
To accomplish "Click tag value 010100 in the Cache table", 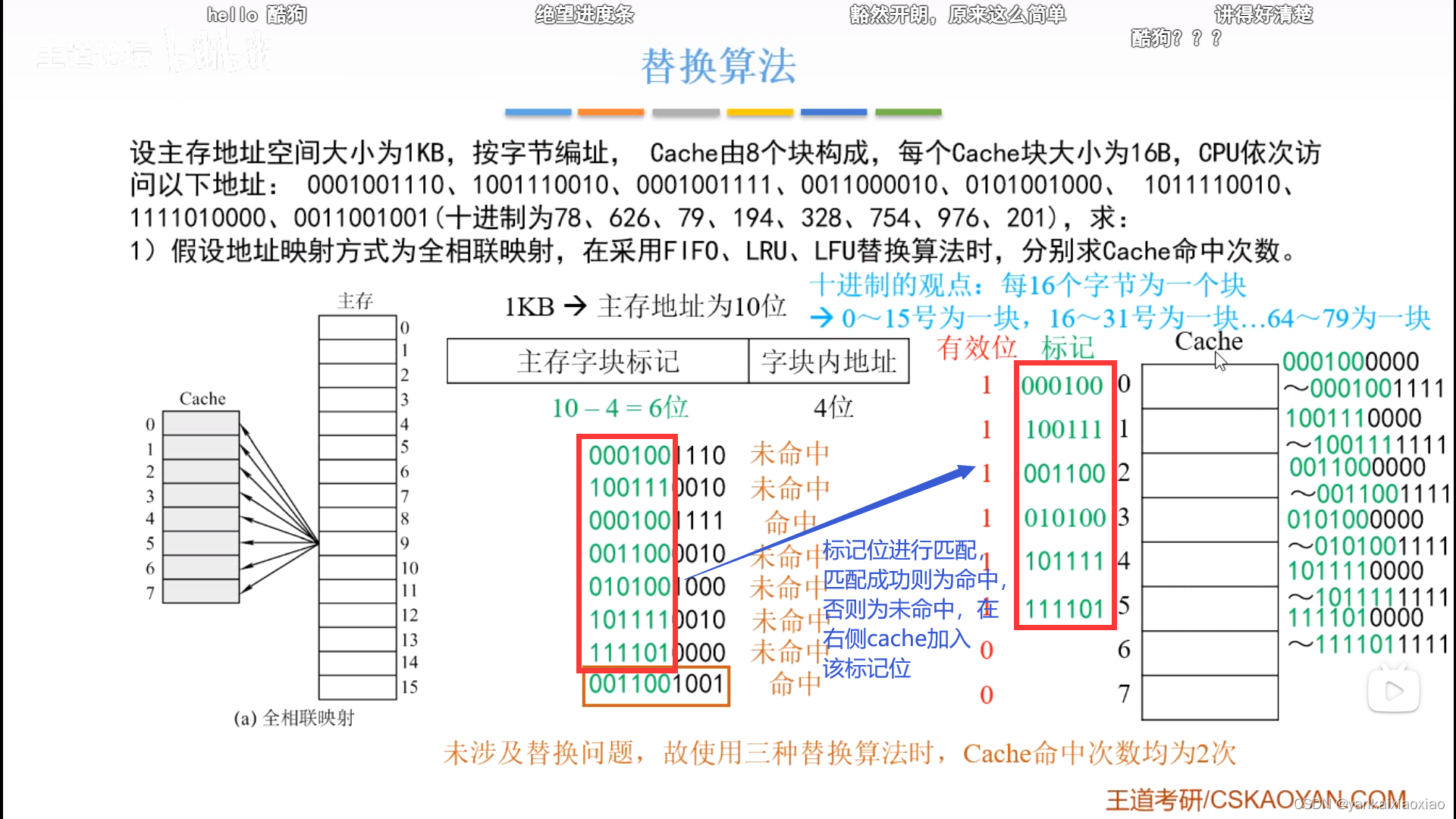I will [x=1065, y=518].
